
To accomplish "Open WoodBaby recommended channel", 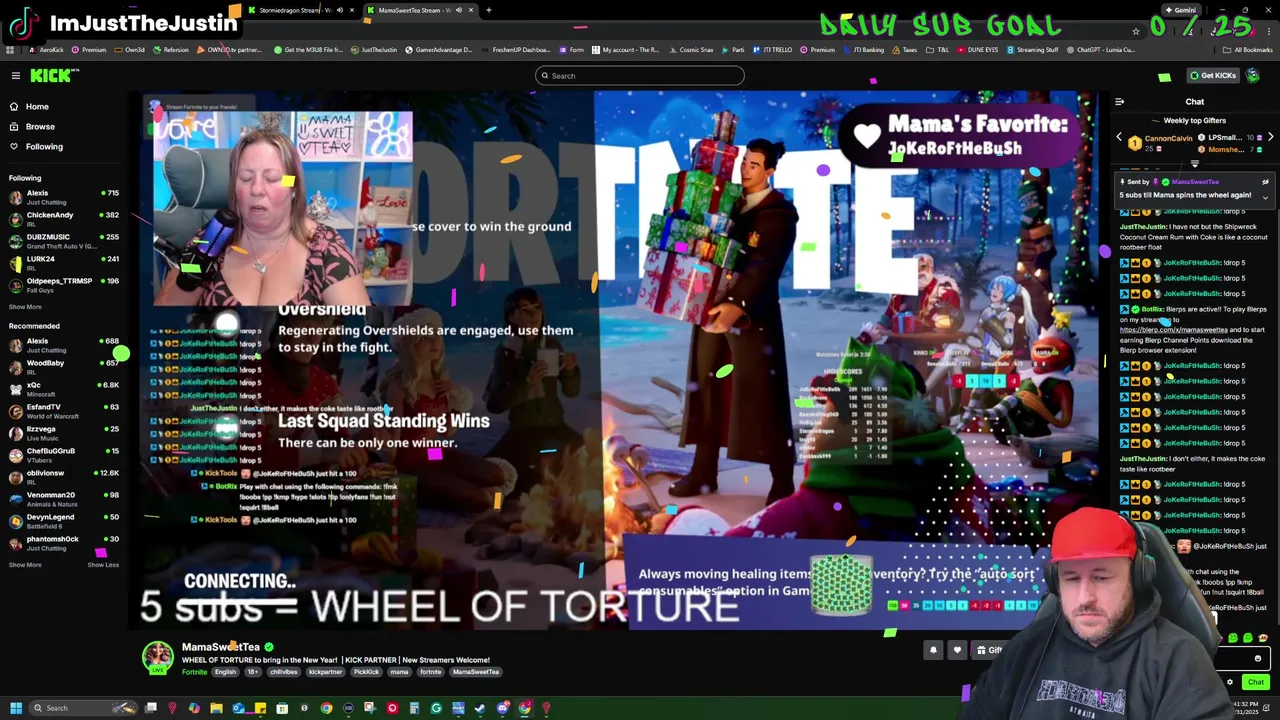I will point(62,366).
